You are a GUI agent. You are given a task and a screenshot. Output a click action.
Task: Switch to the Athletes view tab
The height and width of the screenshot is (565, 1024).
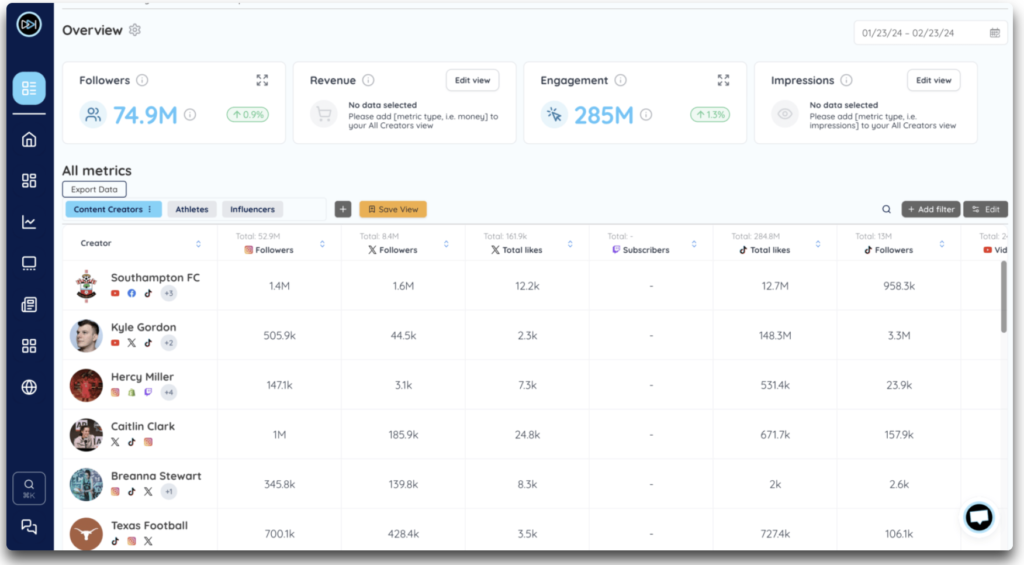click(x=191, y=209)
